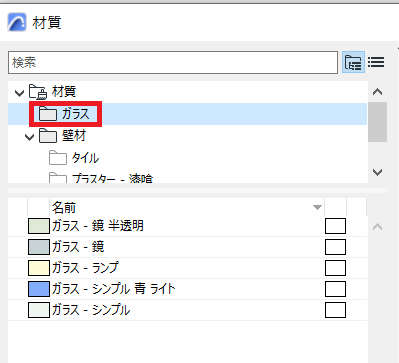Select material ガラス - シンプル 青 ライト
Image resolution: width=399 pixels, height=363 pixels.
tap(187, 289)
